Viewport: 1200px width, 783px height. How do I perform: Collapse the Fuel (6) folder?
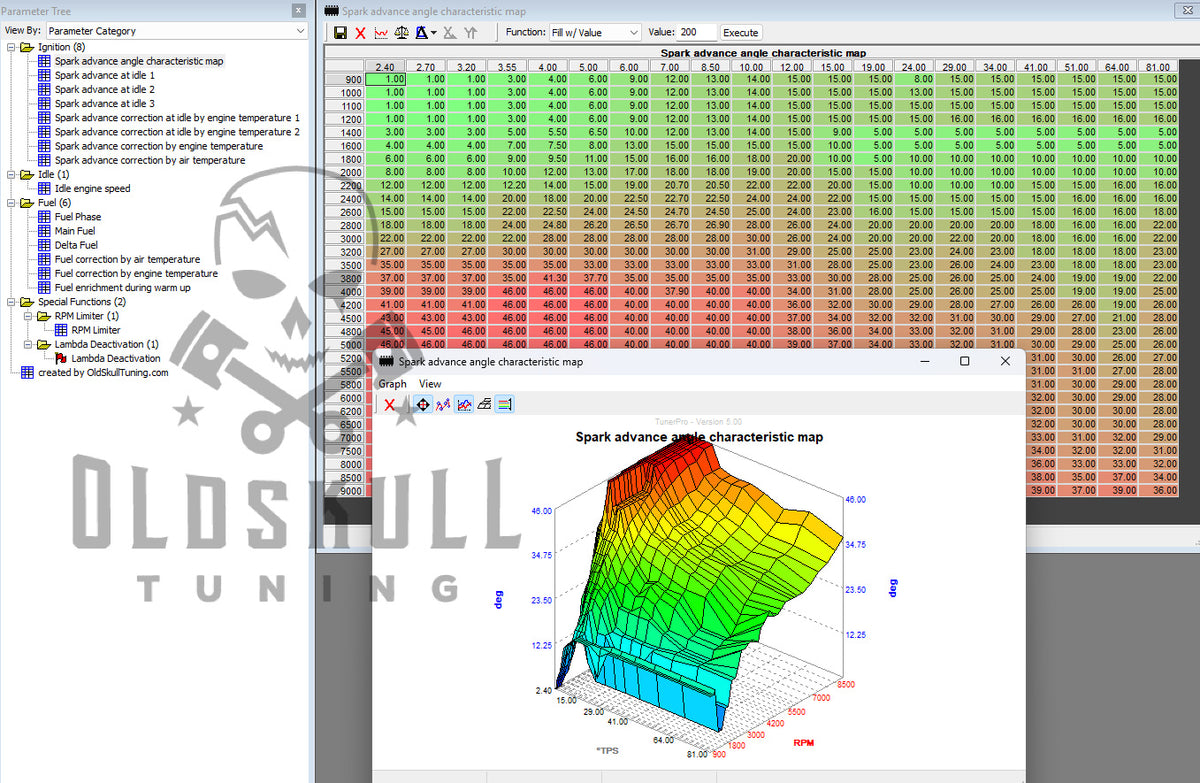pos(10,202)
